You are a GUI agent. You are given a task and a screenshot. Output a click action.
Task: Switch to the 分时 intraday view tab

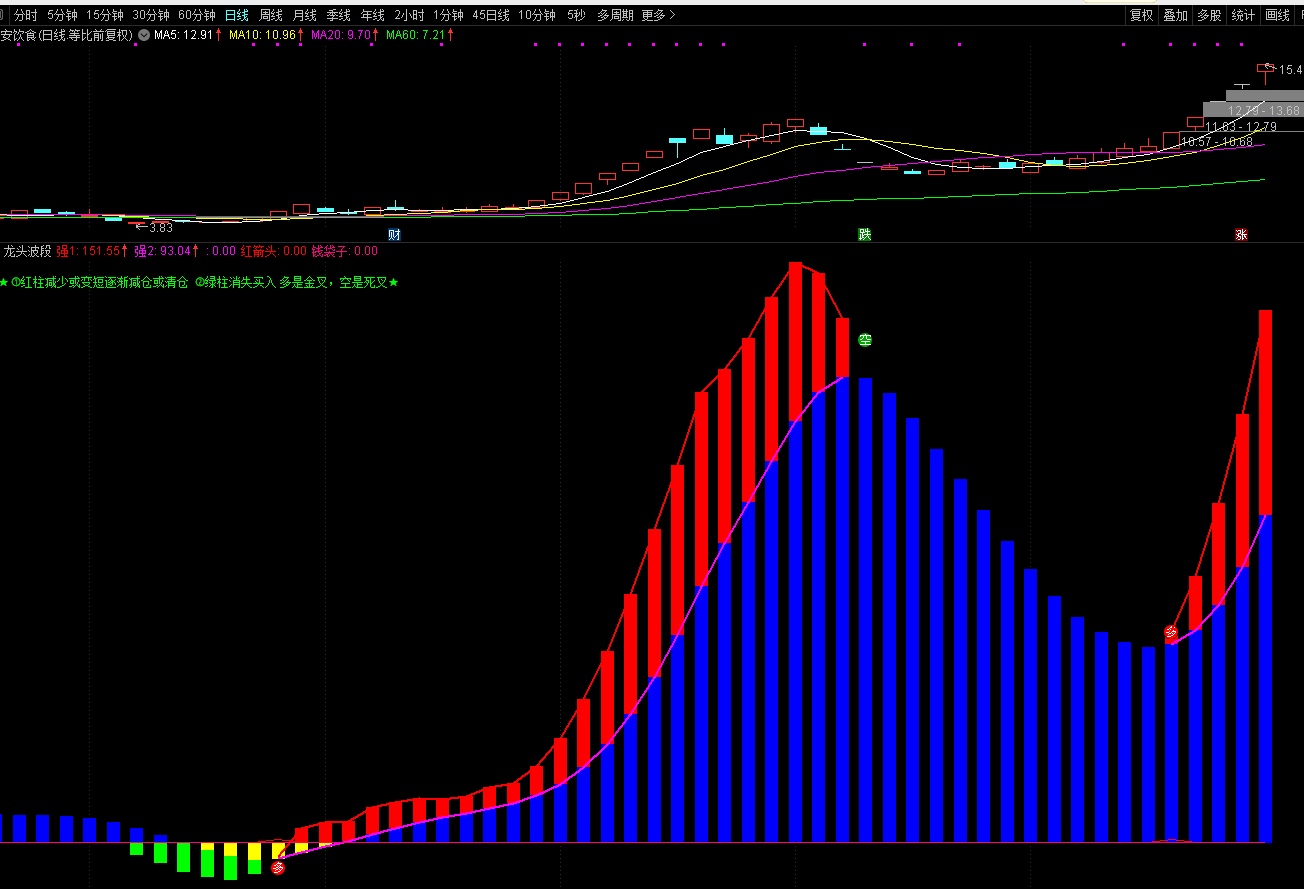tap(25, 15)
